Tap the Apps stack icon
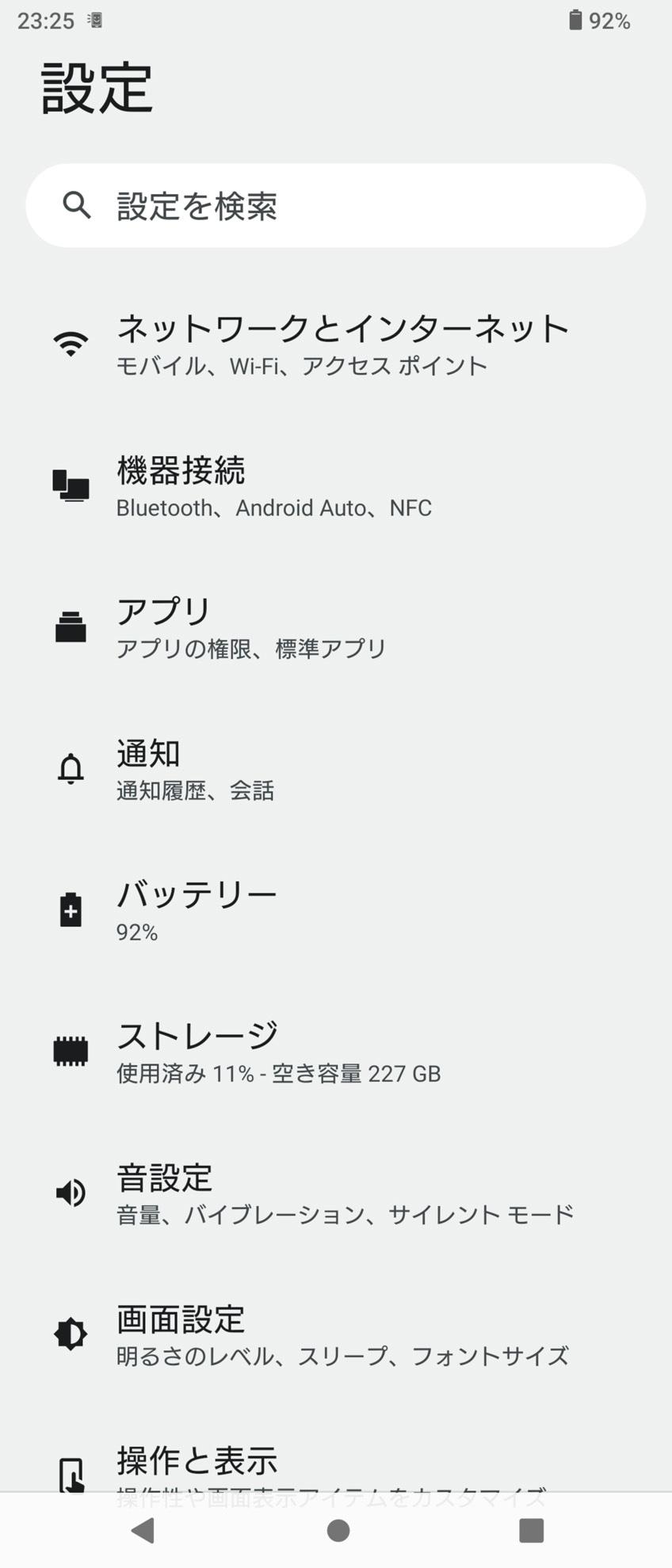 coord(71,626)
